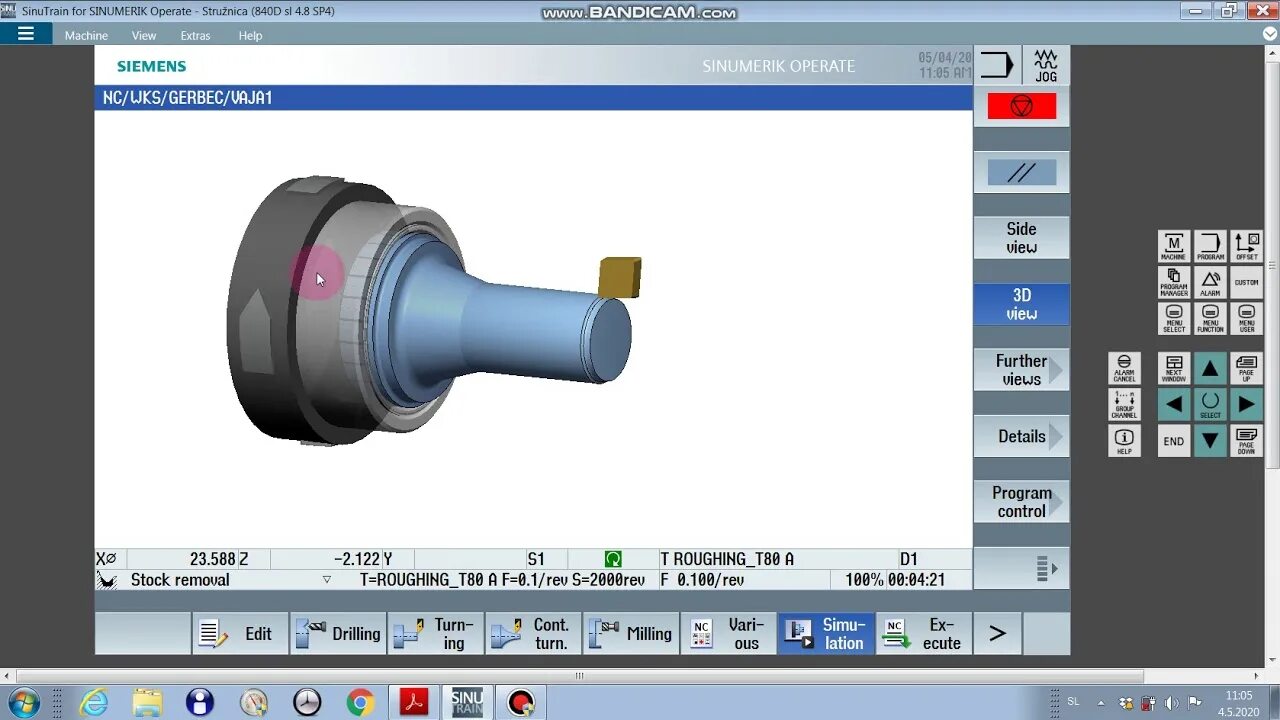Select the Simulation softkey

pyautogui.click(x=827, y=633)
